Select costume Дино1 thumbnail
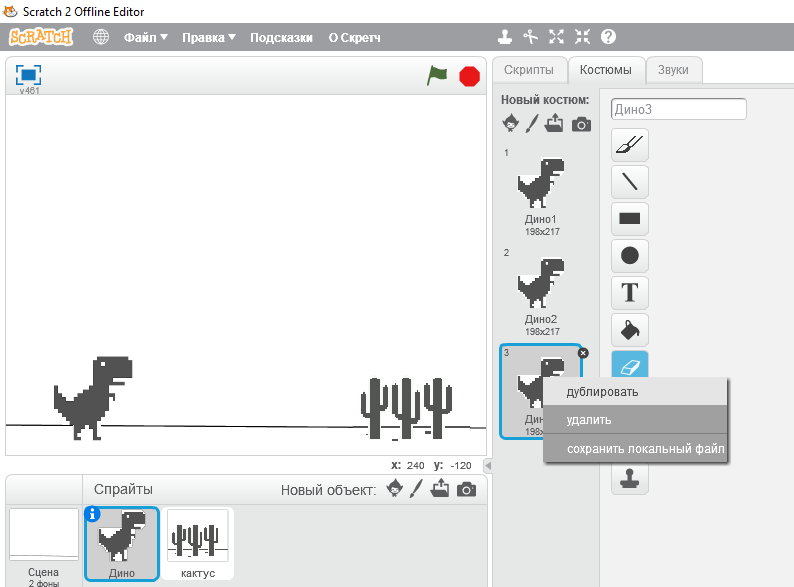Screen dimensions: 794x587 point(541,192)
